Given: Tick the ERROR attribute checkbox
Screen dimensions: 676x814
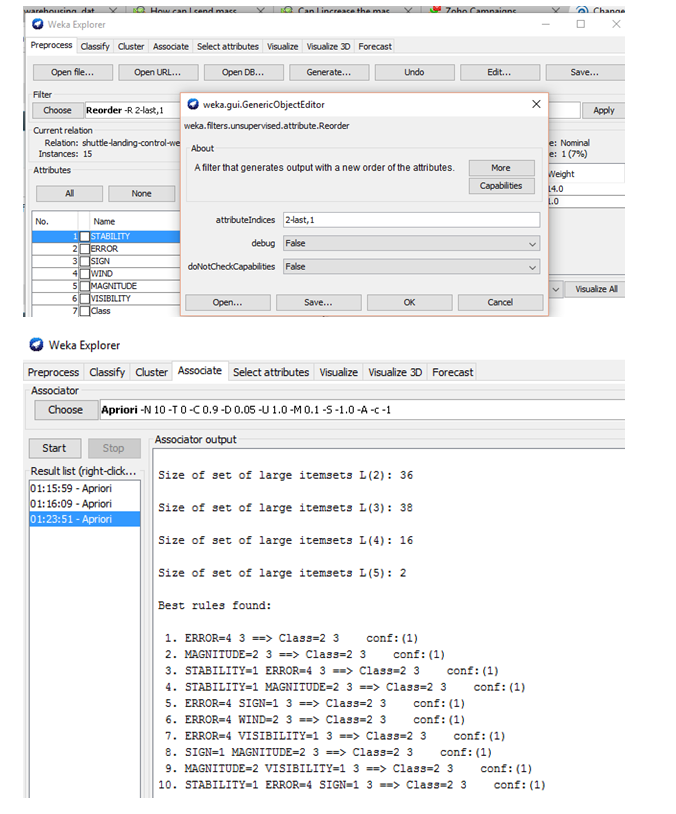Looking at the screenshot, I should [x=85, y=249].
